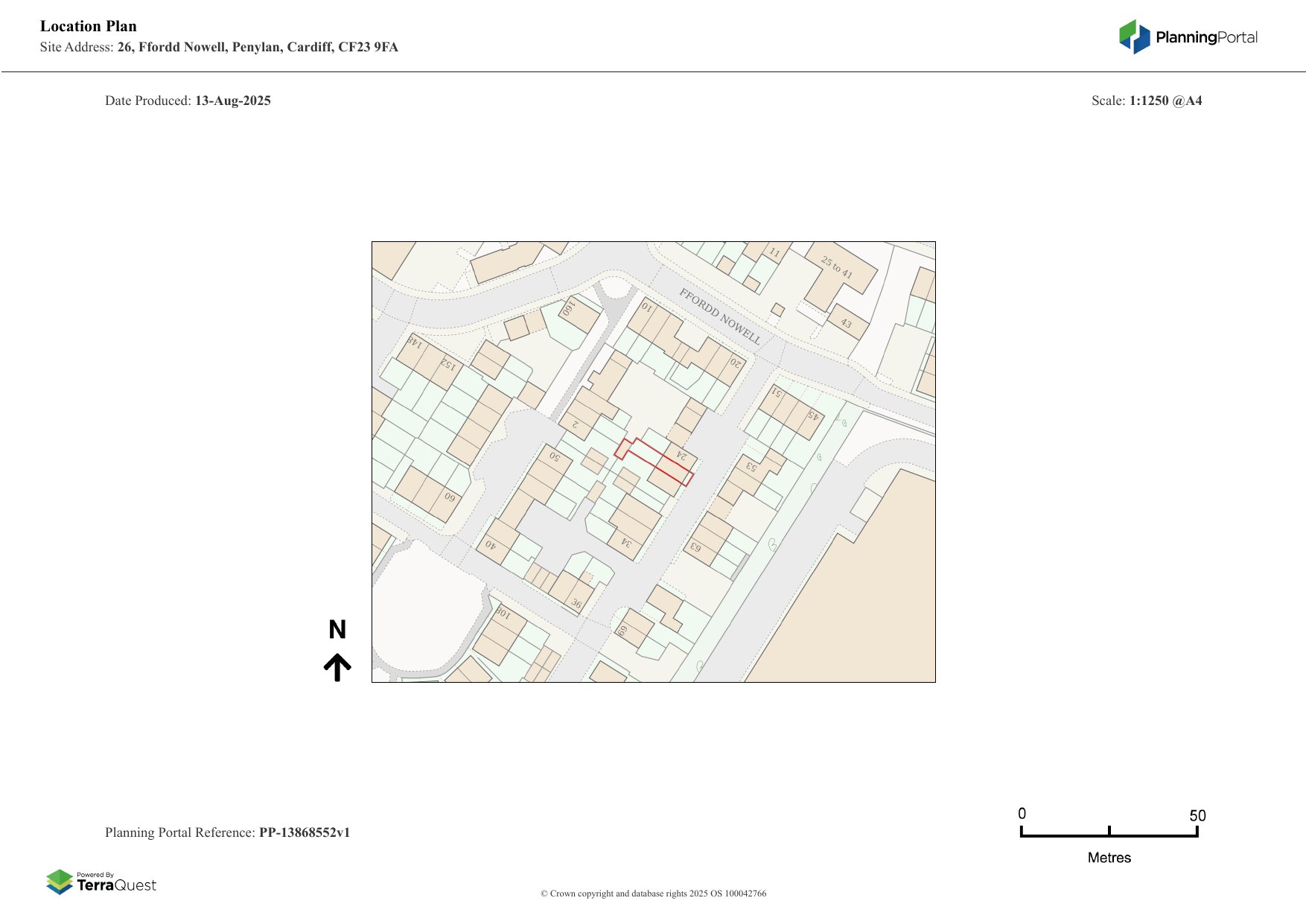Click the letter N compass marker
The width and height of the screenshot is (1306, 924).
pyautogui.click(x=337, y=630)
